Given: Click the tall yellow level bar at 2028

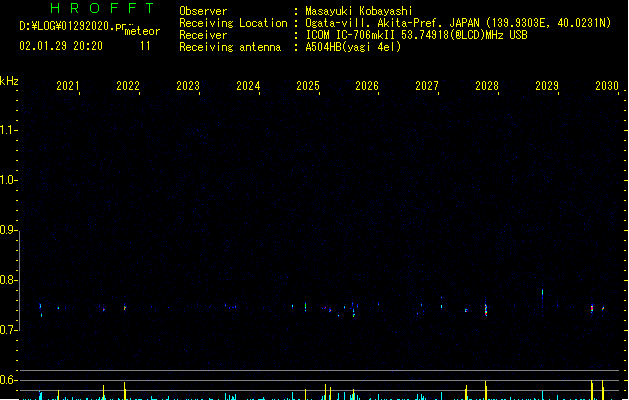Looking at the screenshot, I should [x=485, y=390].
